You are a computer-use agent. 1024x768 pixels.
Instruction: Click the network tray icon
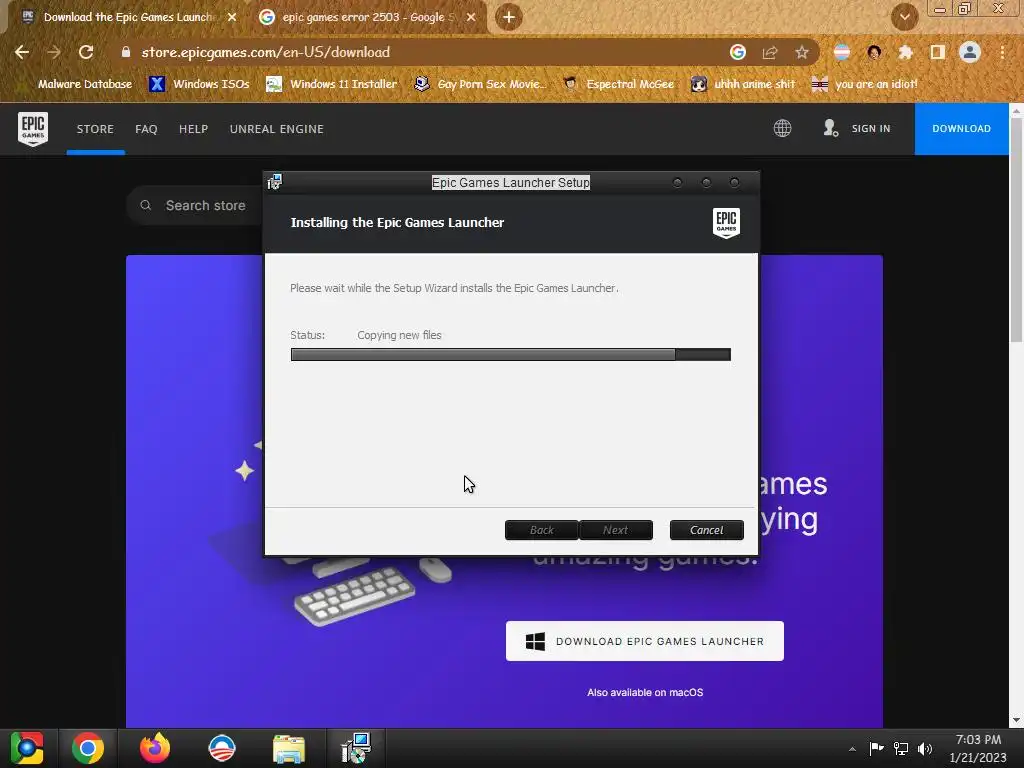pyautogui.click(x=901, y=748)
